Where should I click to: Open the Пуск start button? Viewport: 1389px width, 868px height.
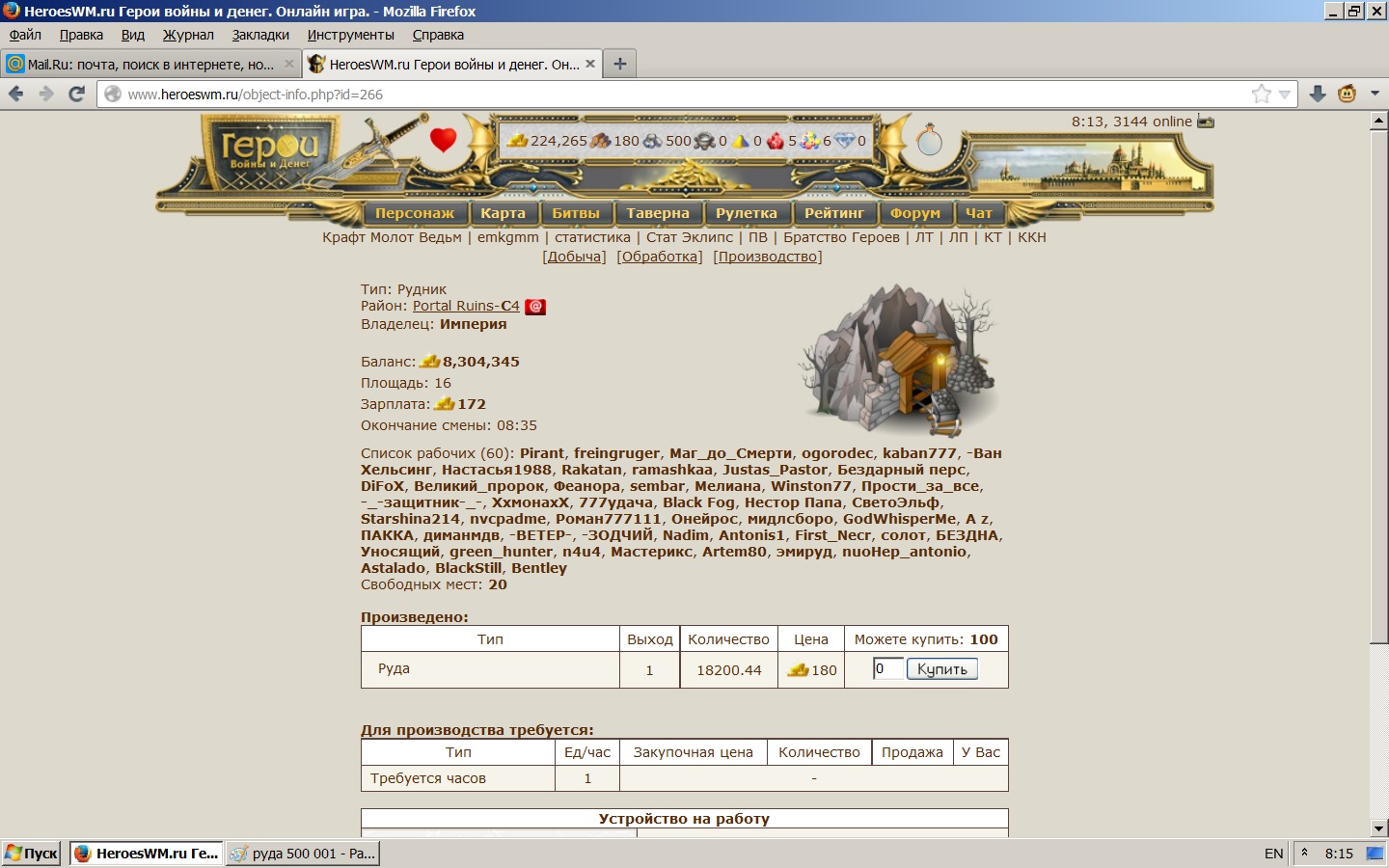[x=32, y=854]
